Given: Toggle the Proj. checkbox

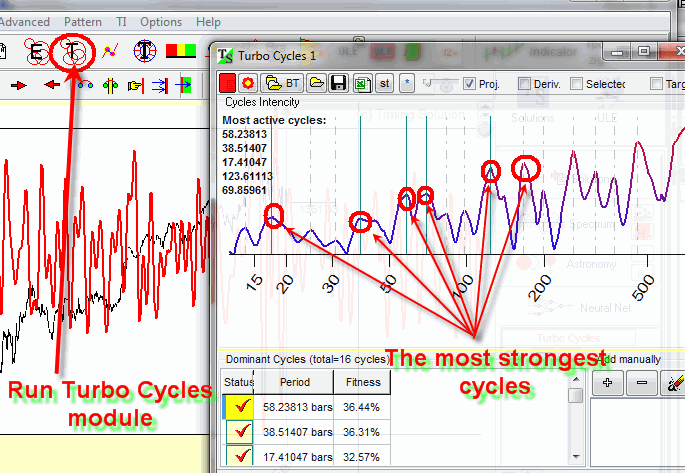Looking at the screenshot, I should (470, 84).
